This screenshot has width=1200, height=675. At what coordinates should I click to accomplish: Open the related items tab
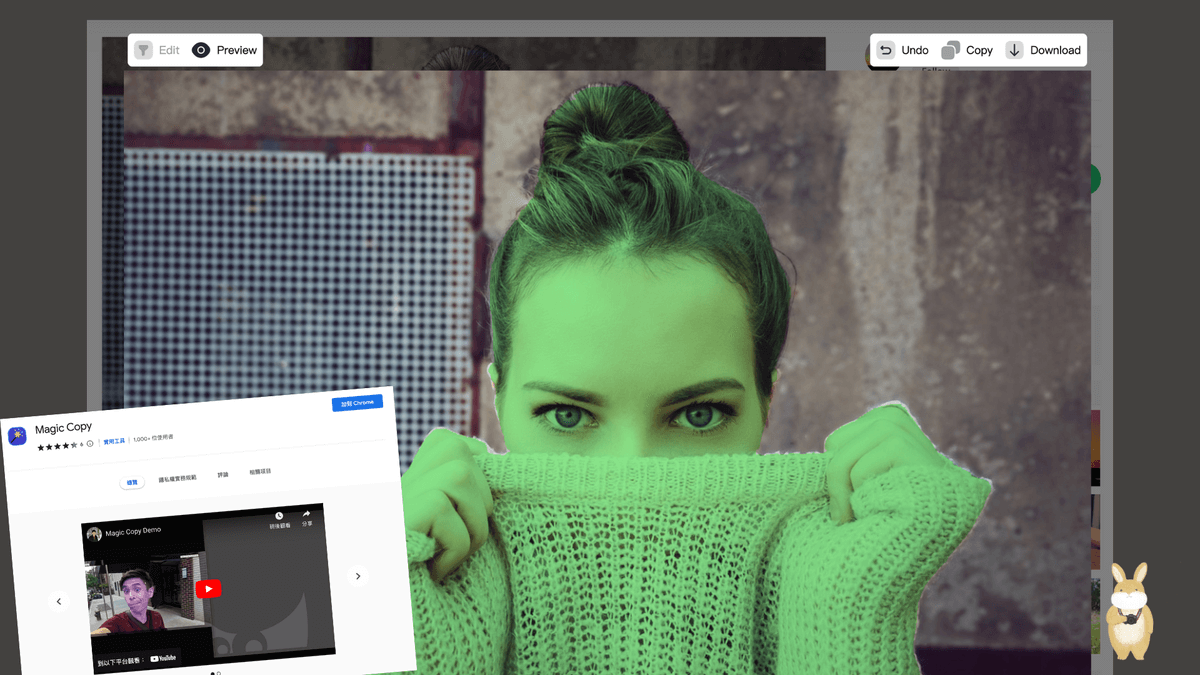coord(260,472)
